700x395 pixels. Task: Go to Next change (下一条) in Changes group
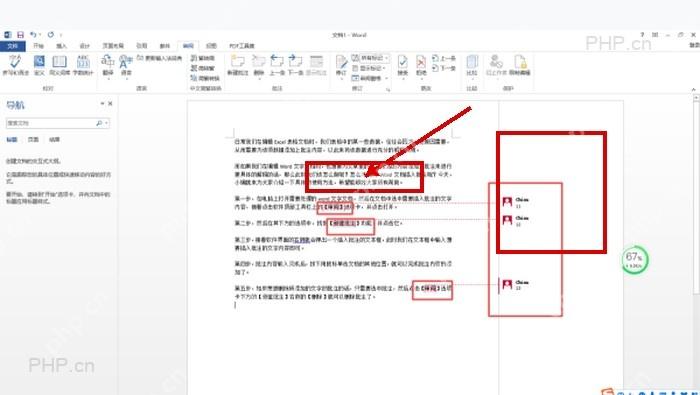[444, 68]
